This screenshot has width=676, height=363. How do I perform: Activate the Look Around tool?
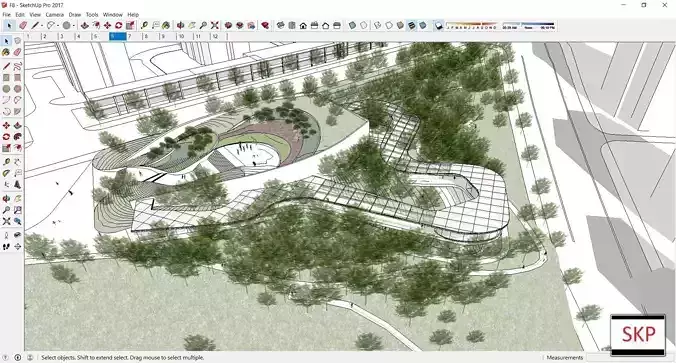pos(17,235)
